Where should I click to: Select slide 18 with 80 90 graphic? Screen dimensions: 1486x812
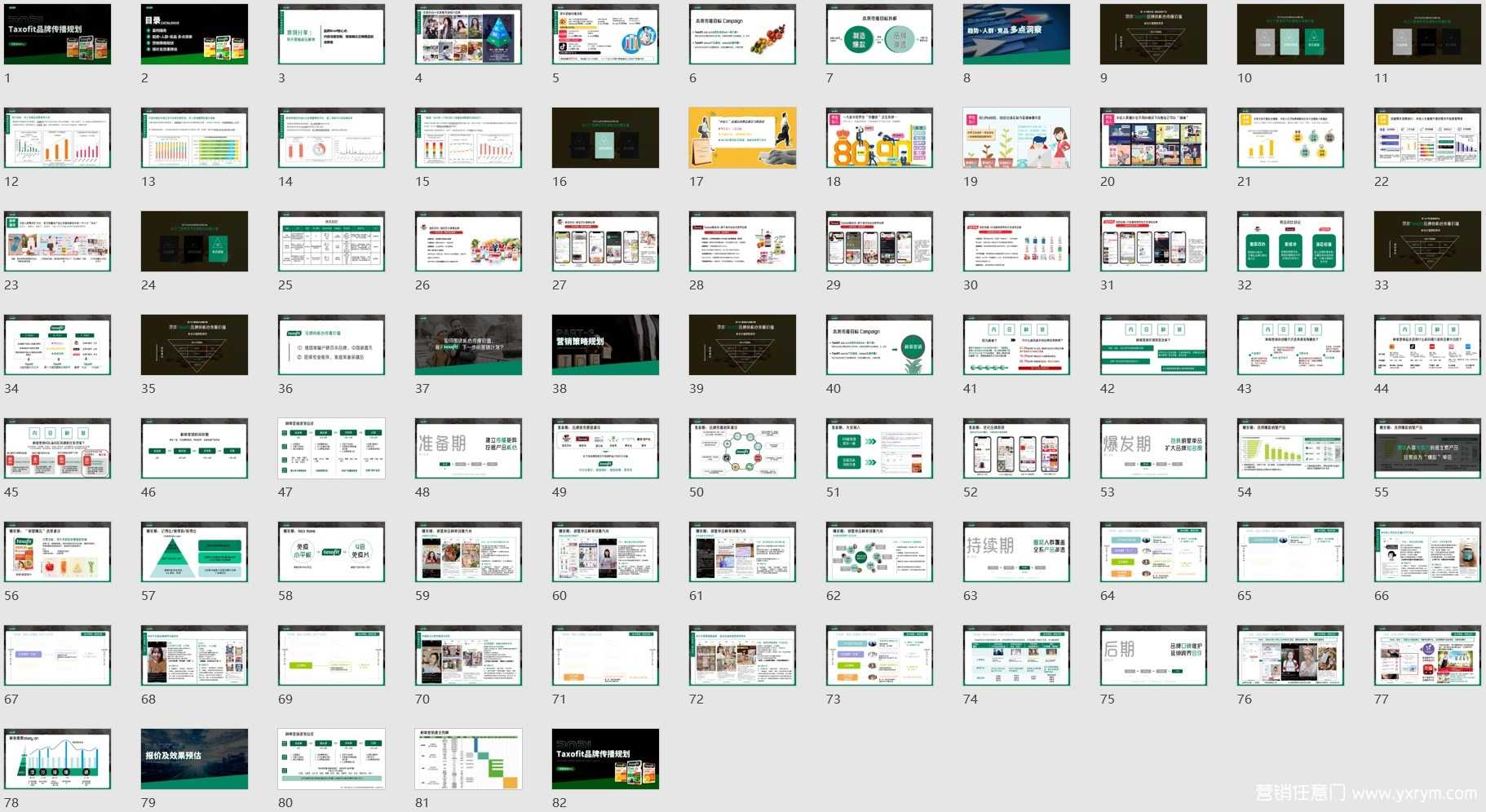tap(879, 138)
